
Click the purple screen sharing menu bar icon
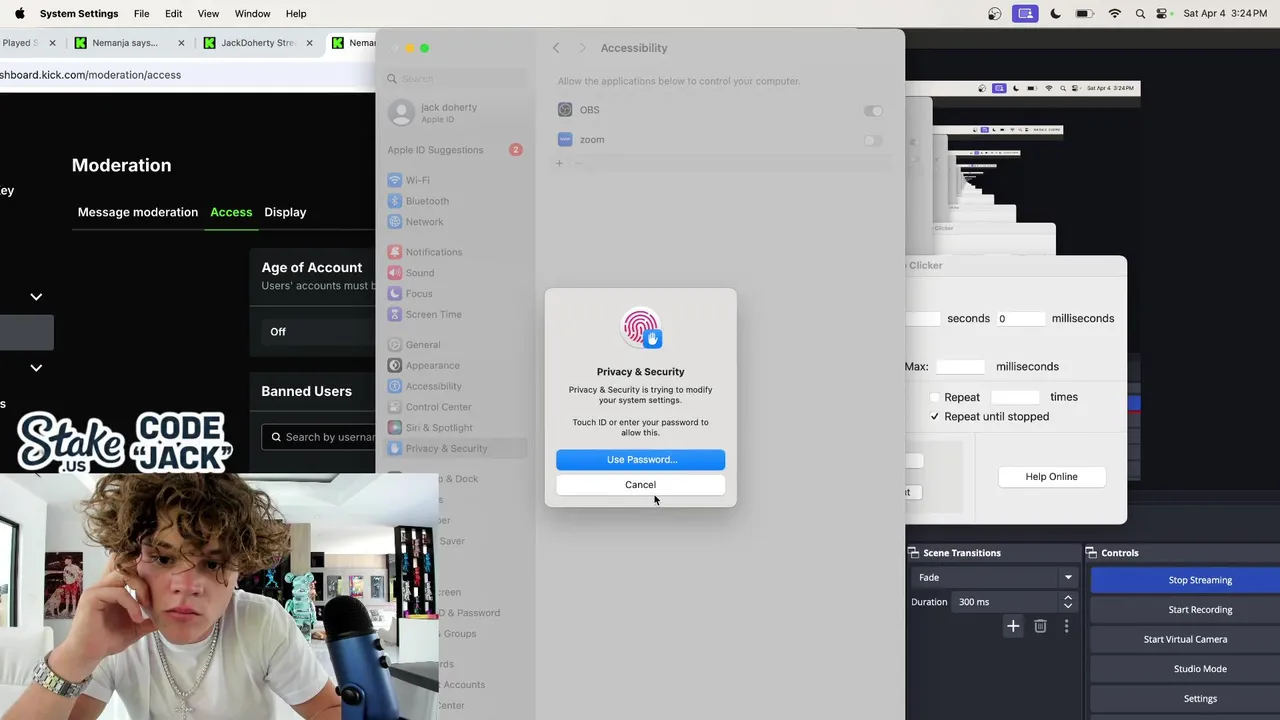1024,14
